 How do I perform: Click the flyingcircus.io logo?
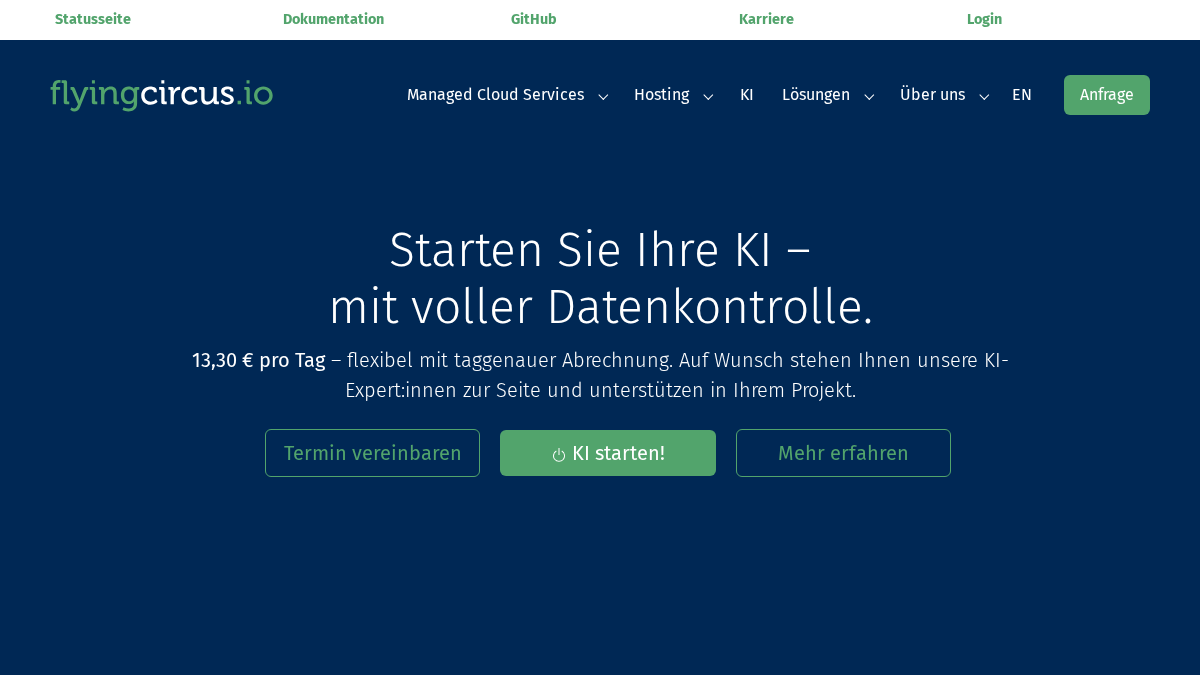[161, 95]
